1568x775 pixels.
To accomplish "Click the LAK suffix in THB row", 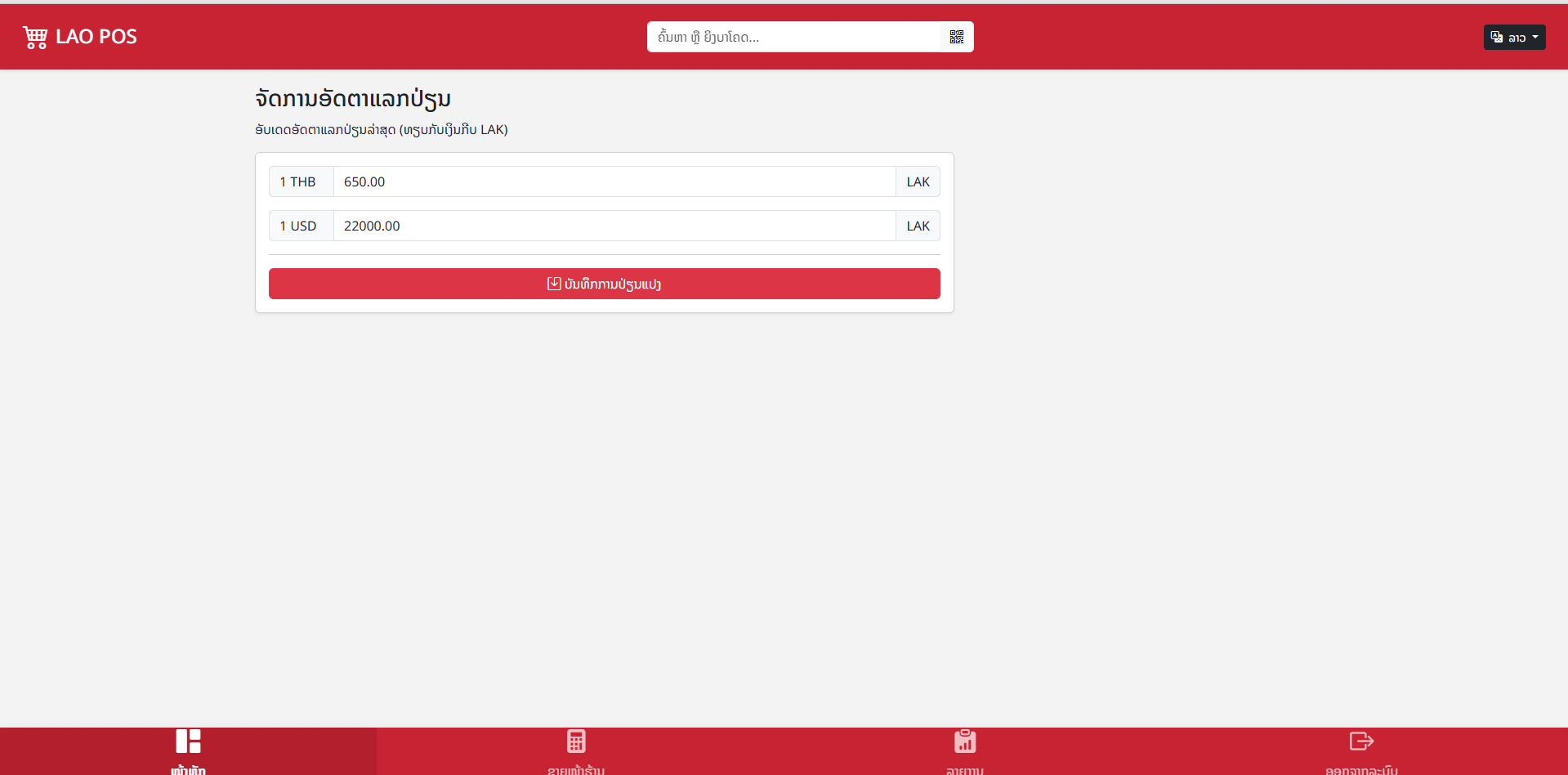I will point(918,181).
